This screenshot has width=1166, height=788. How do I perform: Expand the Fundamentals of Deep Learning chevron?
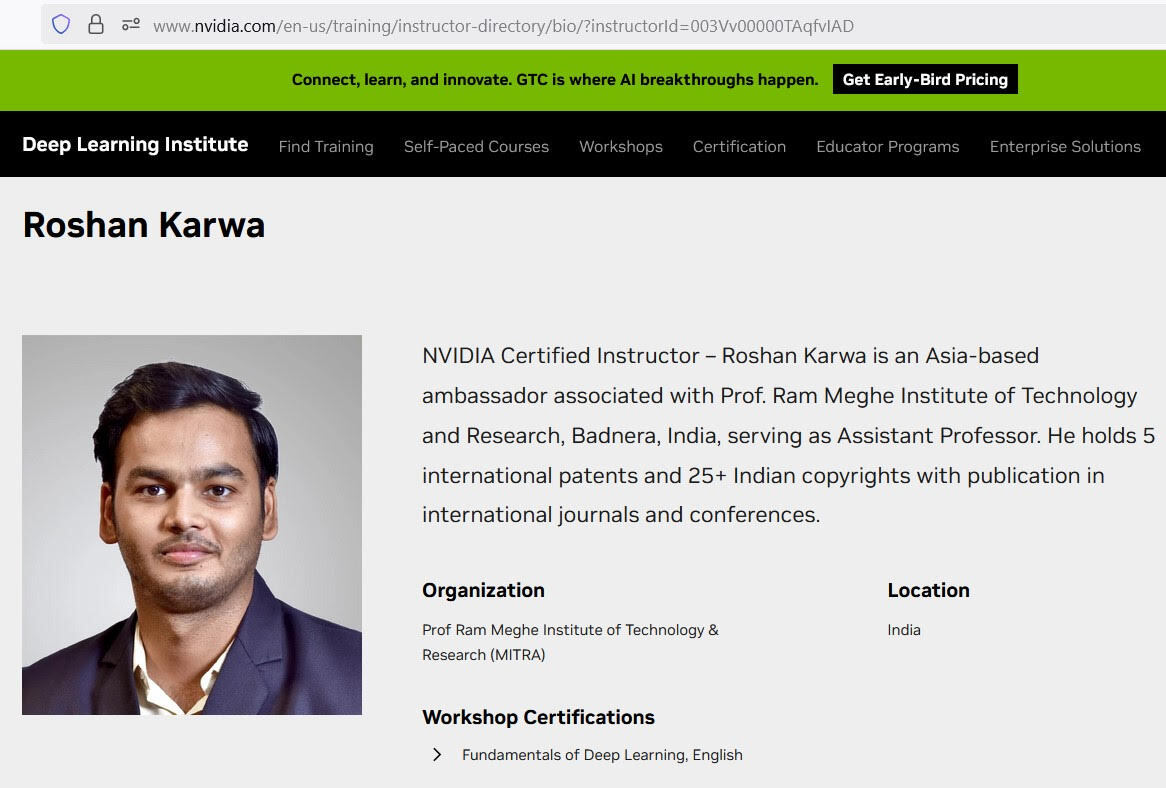pyautogui.click(x=437, y=755)
